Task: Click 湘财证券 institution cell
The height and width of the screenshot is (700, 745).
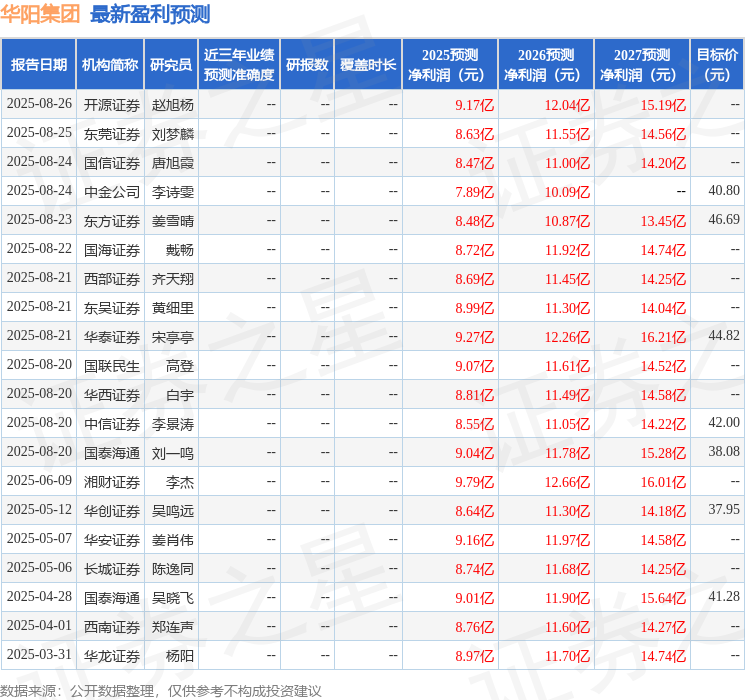Action: tap(112, 482)
